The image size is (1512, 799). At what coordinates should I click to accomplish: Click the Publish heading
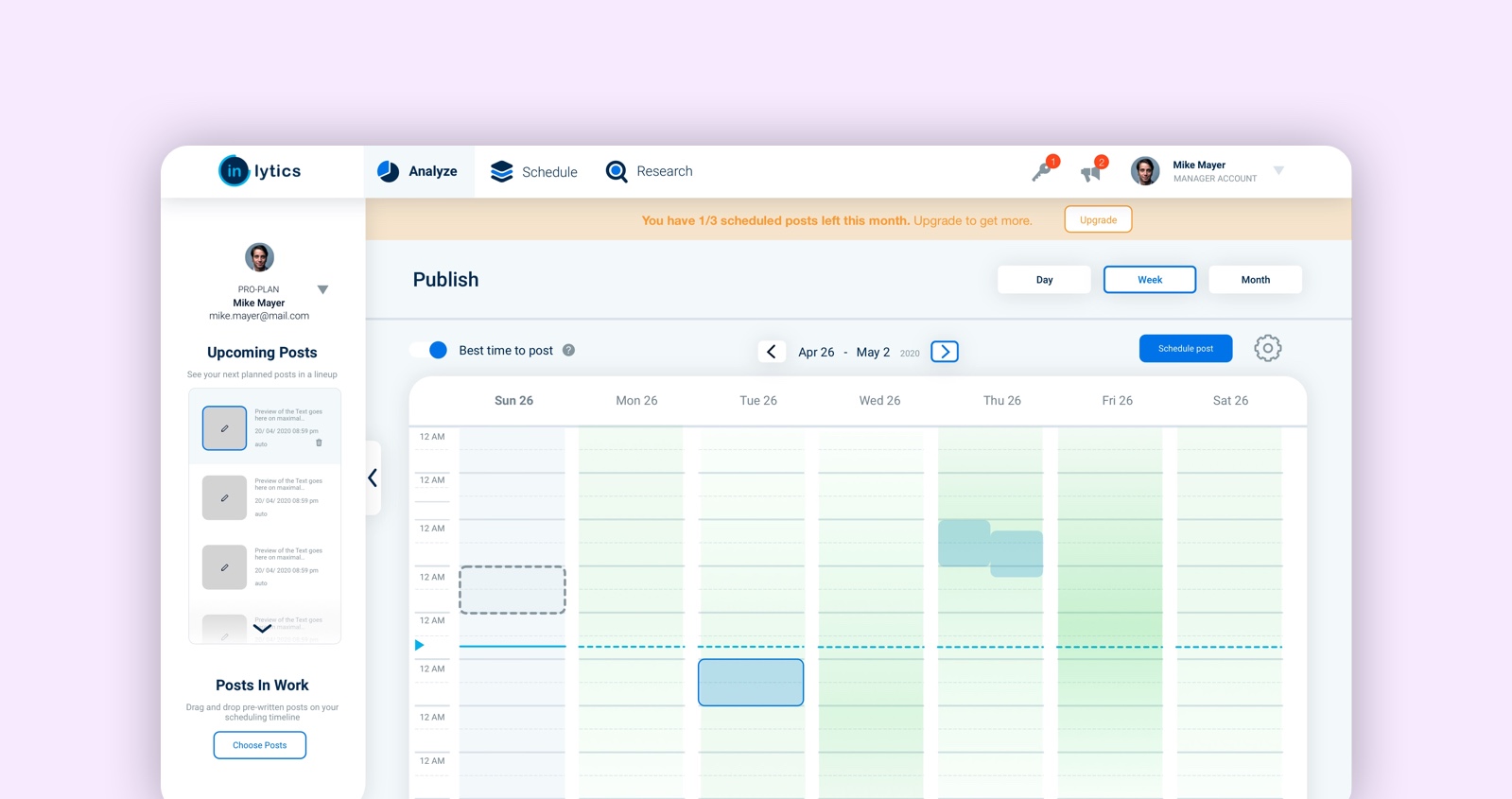[x=445, y=280]
